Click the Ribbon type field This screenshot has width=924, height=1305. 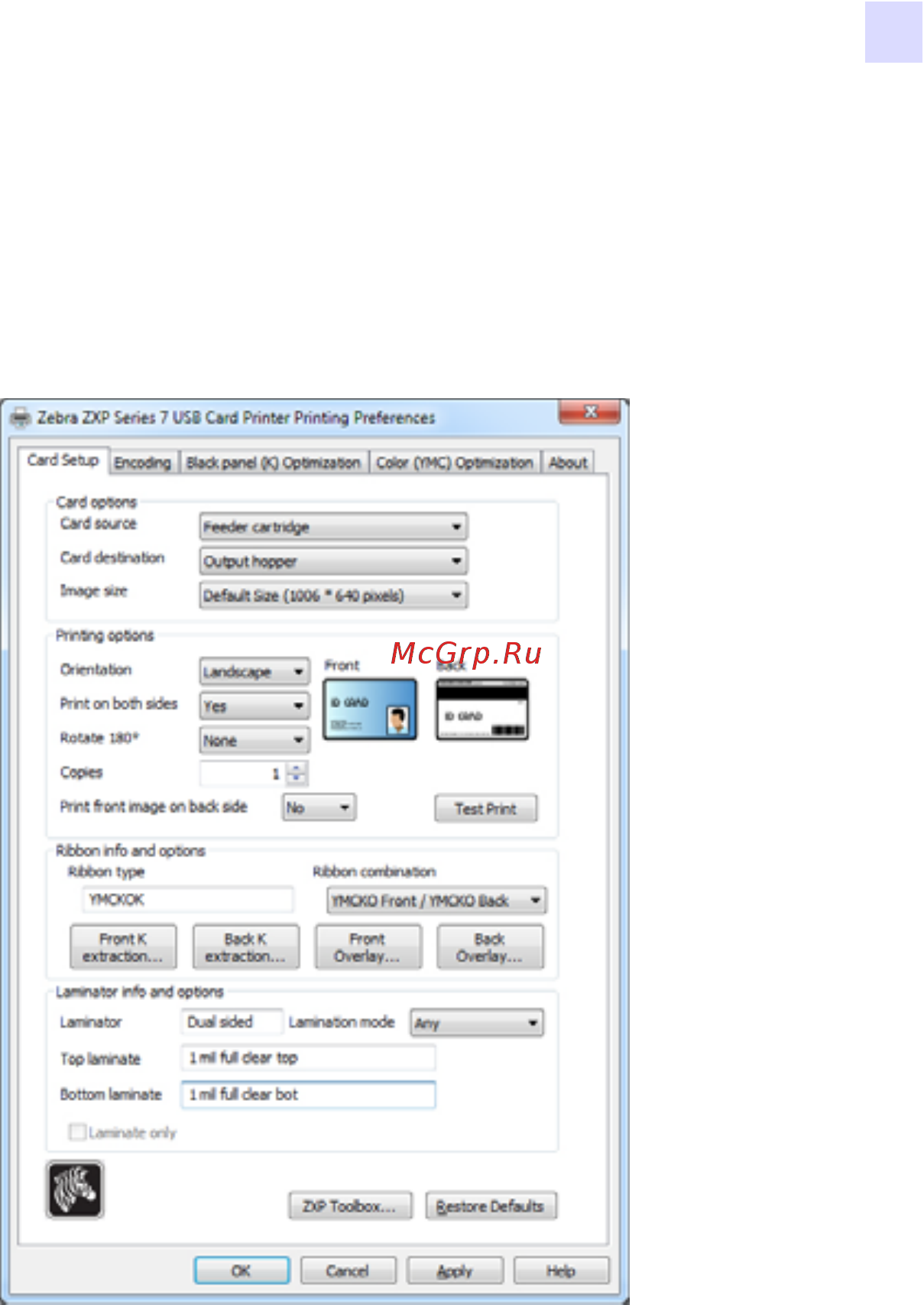pos(187,900)
